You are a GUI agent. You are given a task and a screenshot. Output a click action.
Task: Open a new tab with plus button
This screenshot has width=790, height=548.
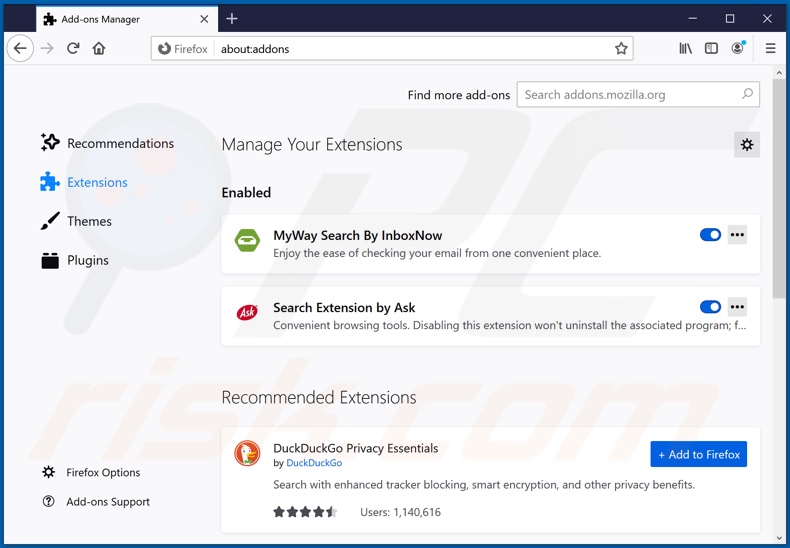(232, 18)
